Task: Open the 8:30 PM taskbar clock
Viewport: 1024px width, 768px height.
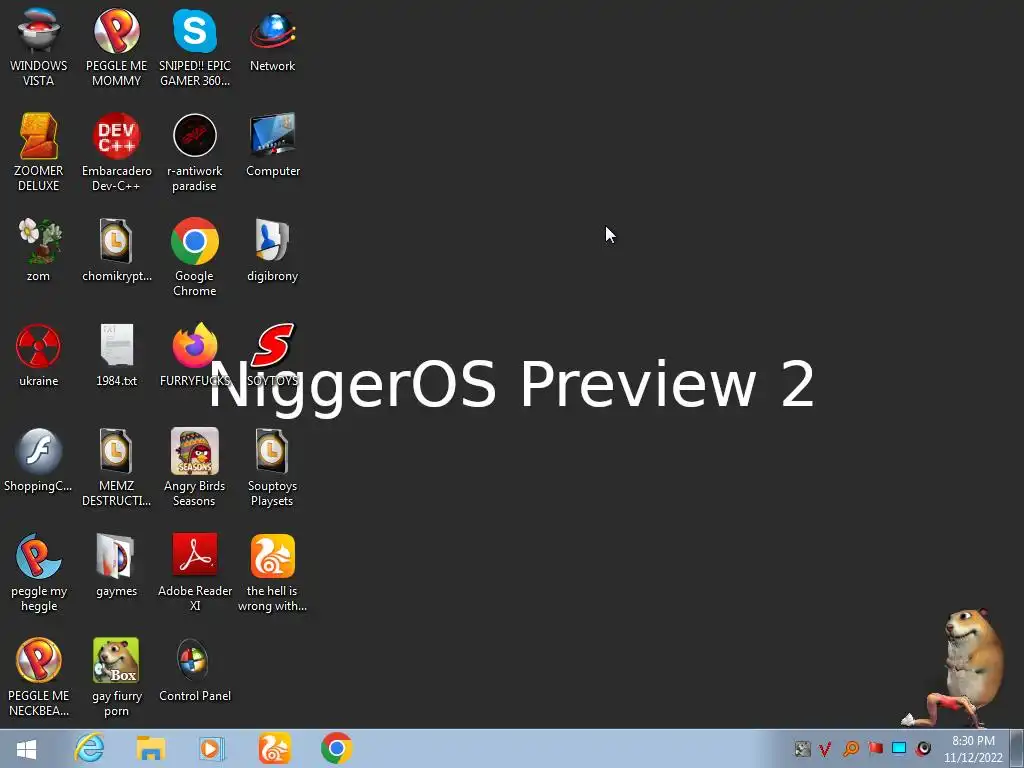Action: click(x=973, y=749)
